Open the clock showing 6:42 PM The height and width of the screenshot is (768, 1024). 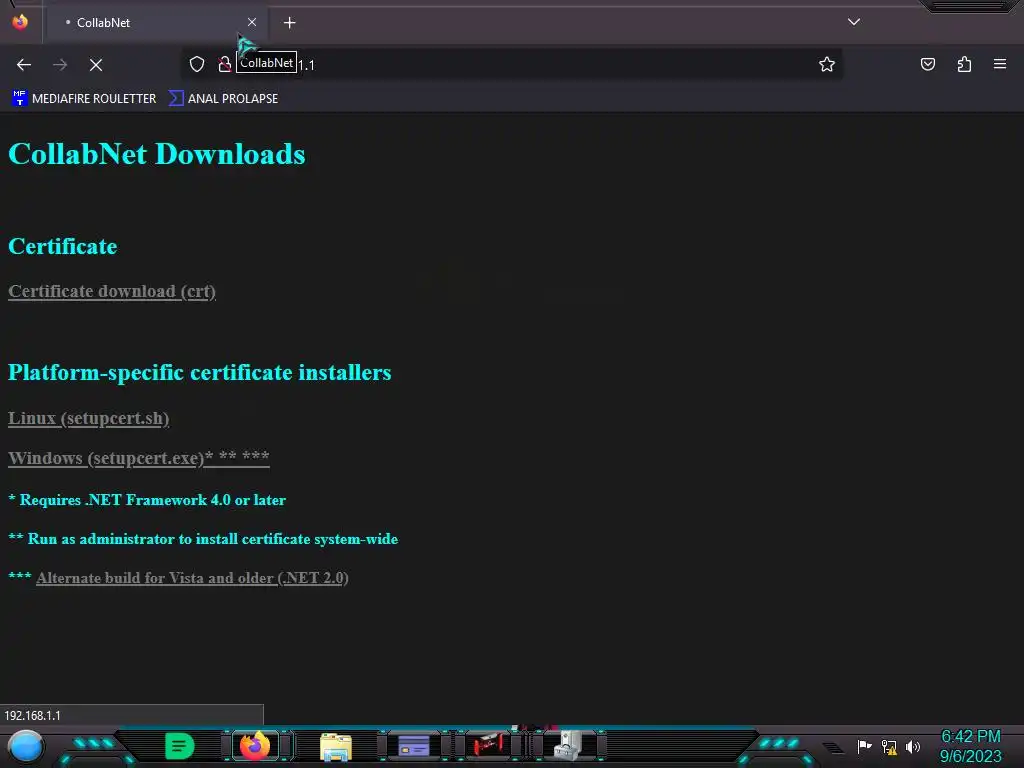click(x=970, y=736)
